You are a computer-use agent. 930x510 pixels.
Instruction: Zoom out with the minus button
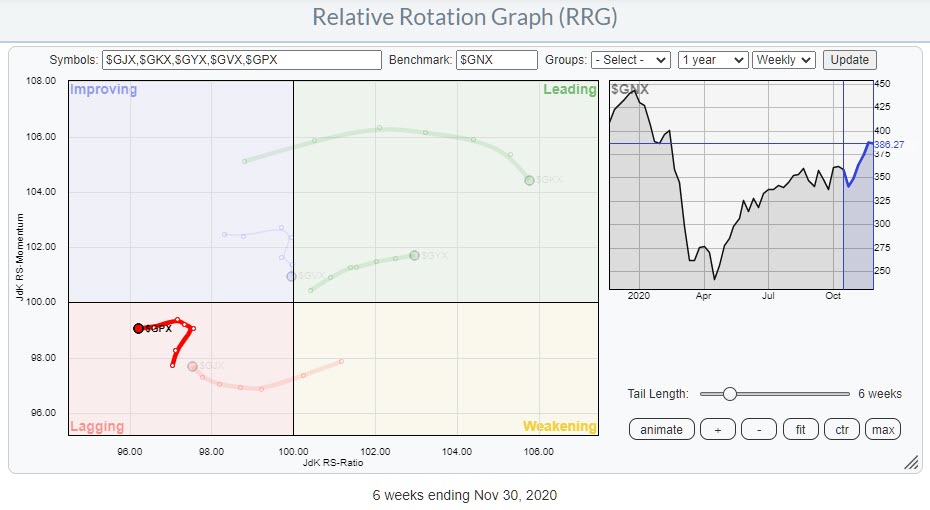(x=759, y=430)
